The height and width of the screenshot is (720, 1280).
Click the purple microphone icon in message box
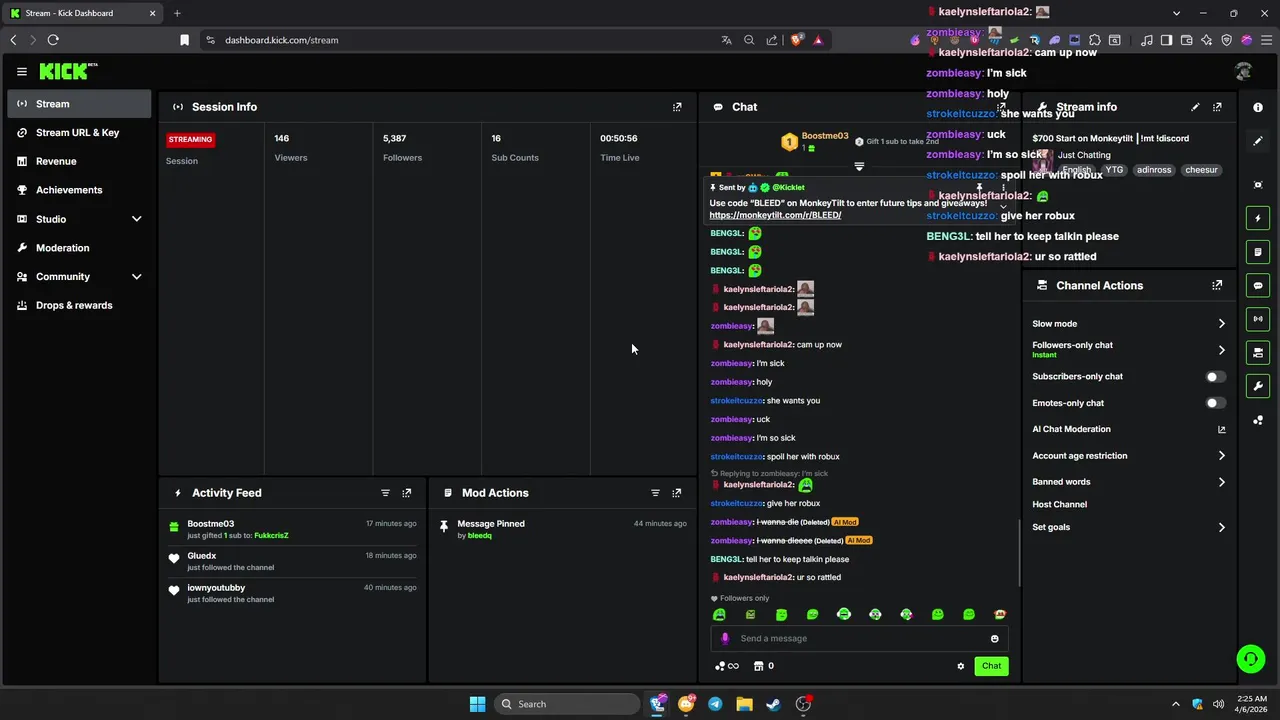[725, 638]
